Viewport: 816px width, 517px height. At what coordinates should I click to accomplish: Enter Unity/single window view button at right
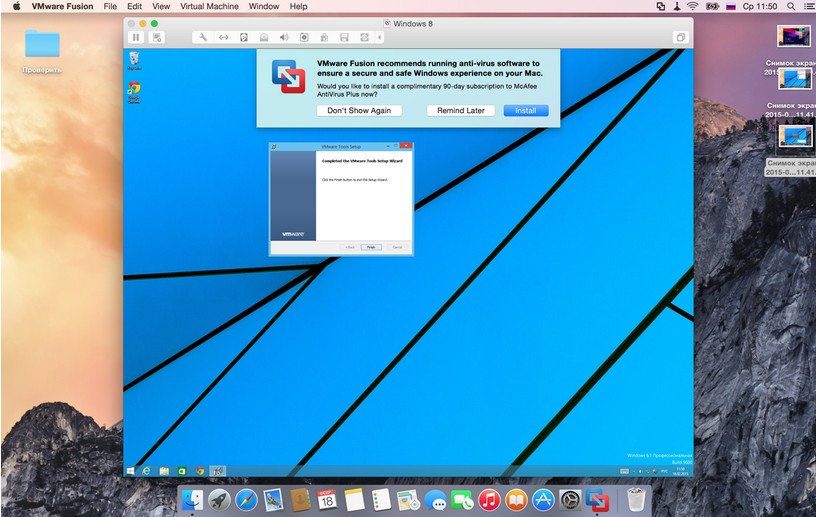point(680,37)
